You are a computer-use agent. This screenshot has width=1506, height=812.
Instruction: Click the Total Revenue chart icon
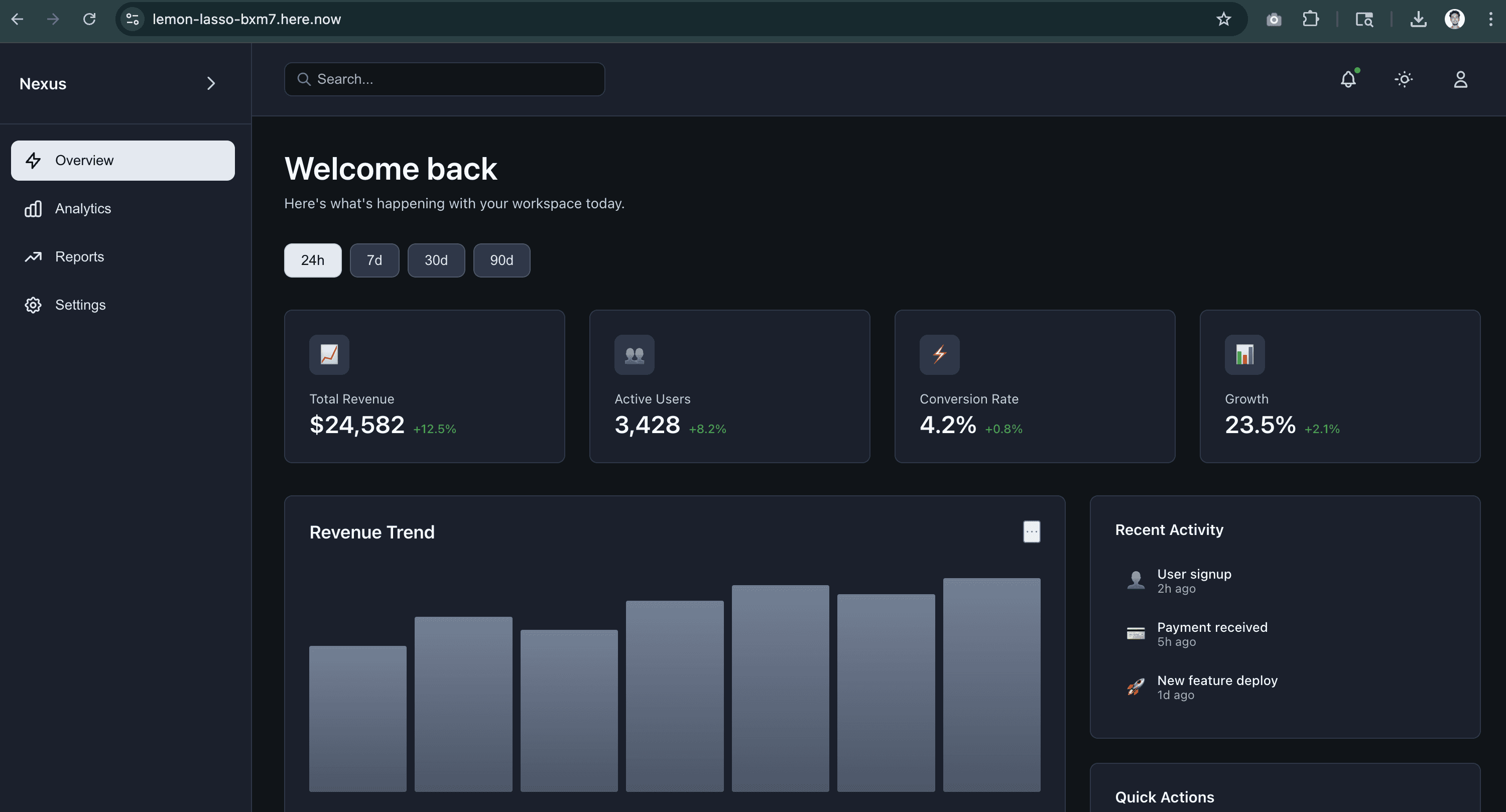point(329,354)
